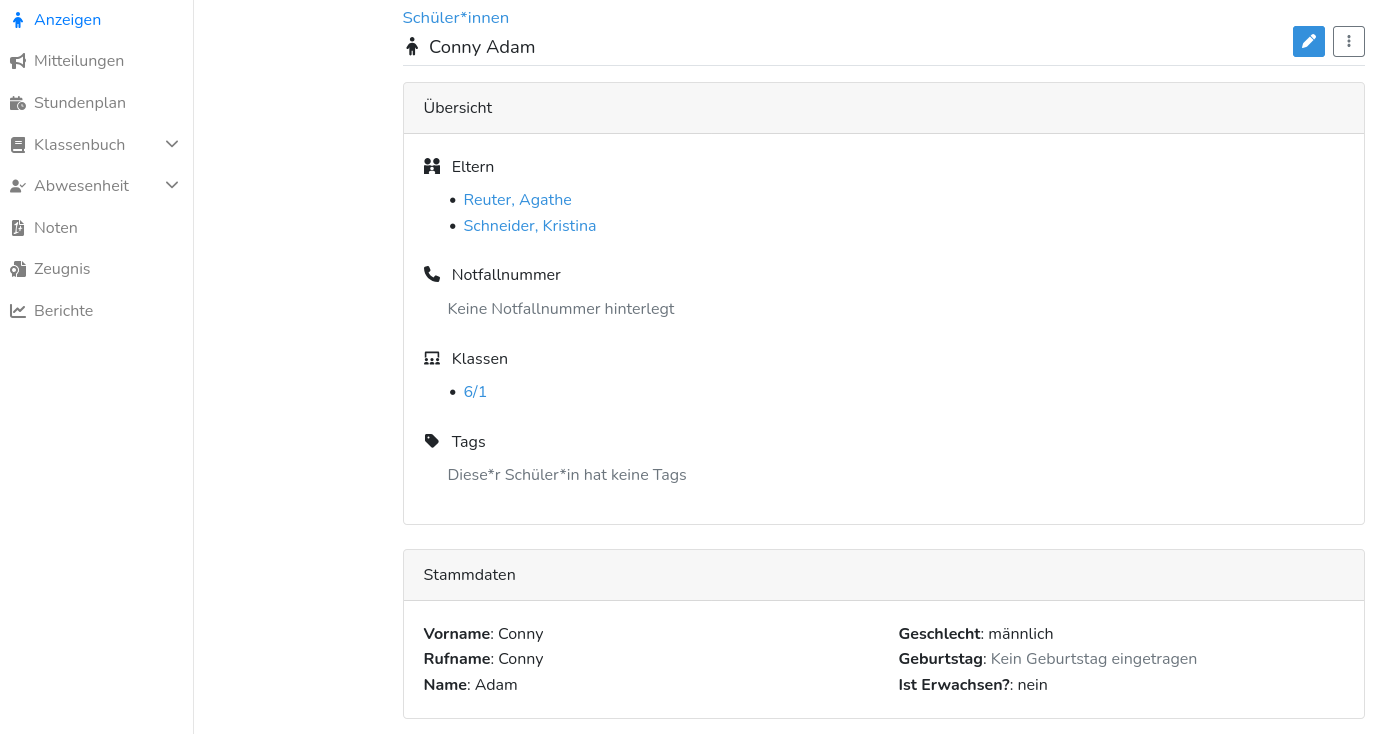The image size is (1388, 734).
Task: Click the Noten document icon
Action: pos(18,228)
